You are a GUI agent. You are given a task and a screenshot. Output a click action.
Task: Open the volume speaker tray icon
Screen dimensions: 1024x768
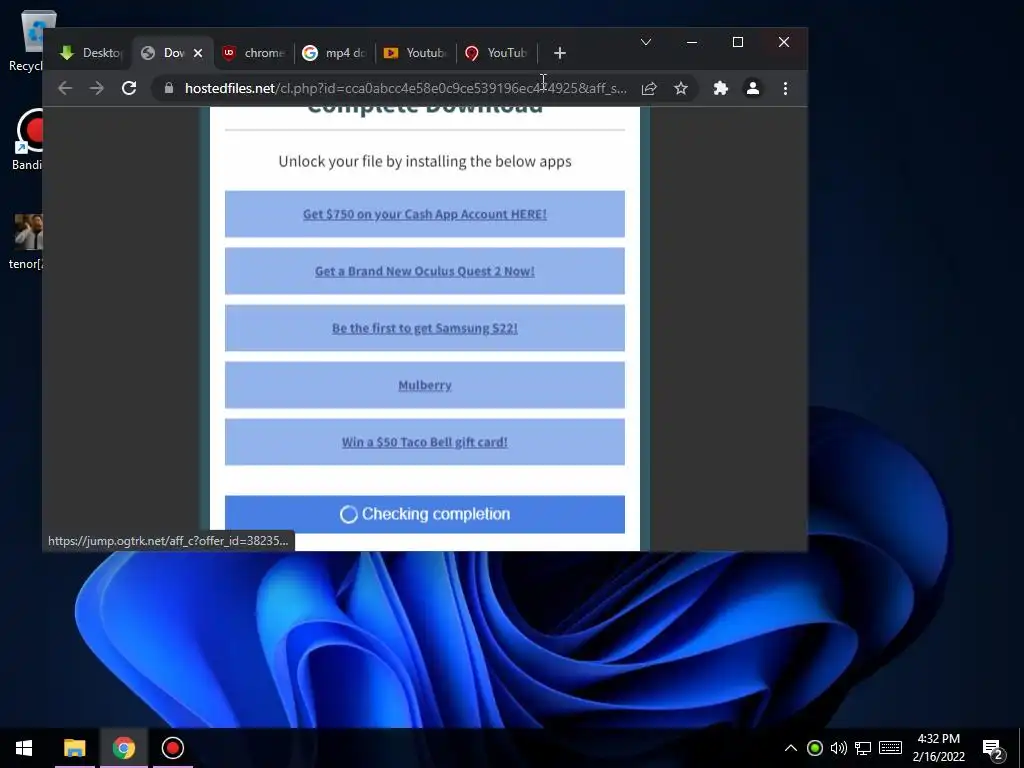tap(839, 748)
